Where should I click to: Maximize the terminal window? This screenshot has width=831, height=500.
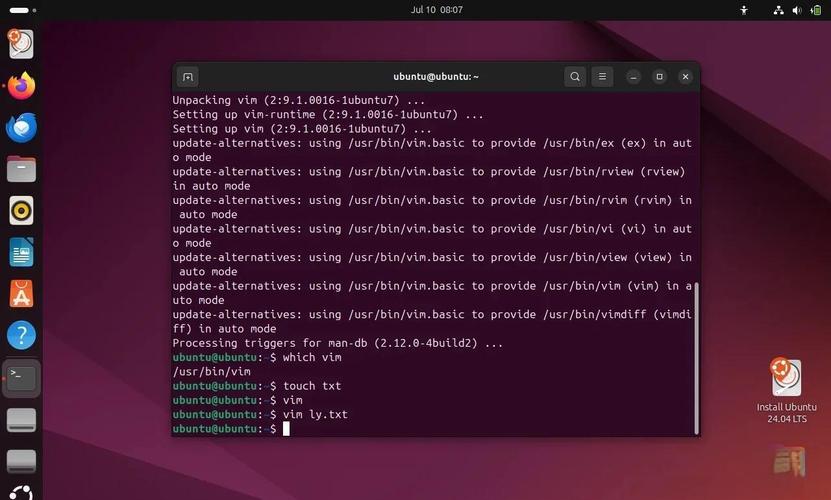click(x=659, y=77)
